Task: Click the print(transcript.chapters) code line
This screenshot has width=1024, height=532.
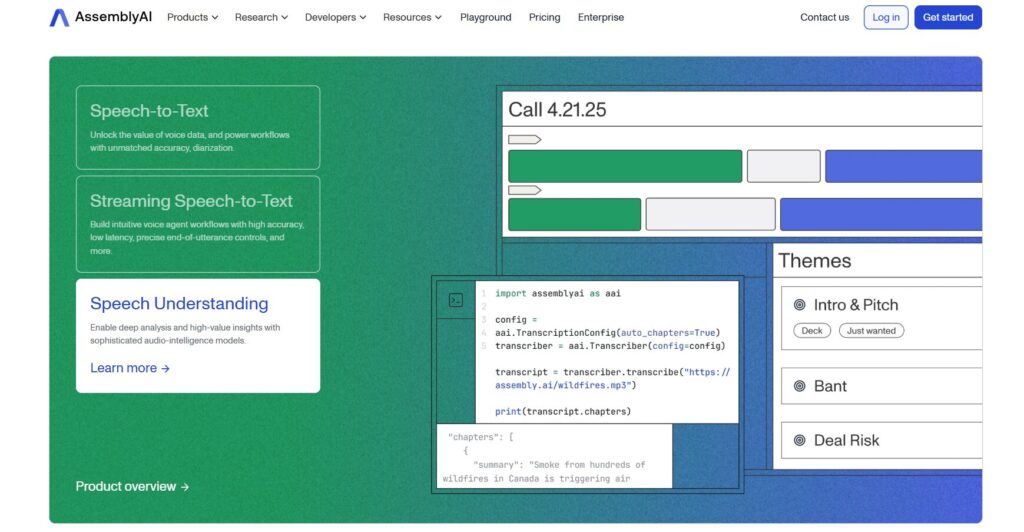Action: pyautogui.click(x=563, y=411)
